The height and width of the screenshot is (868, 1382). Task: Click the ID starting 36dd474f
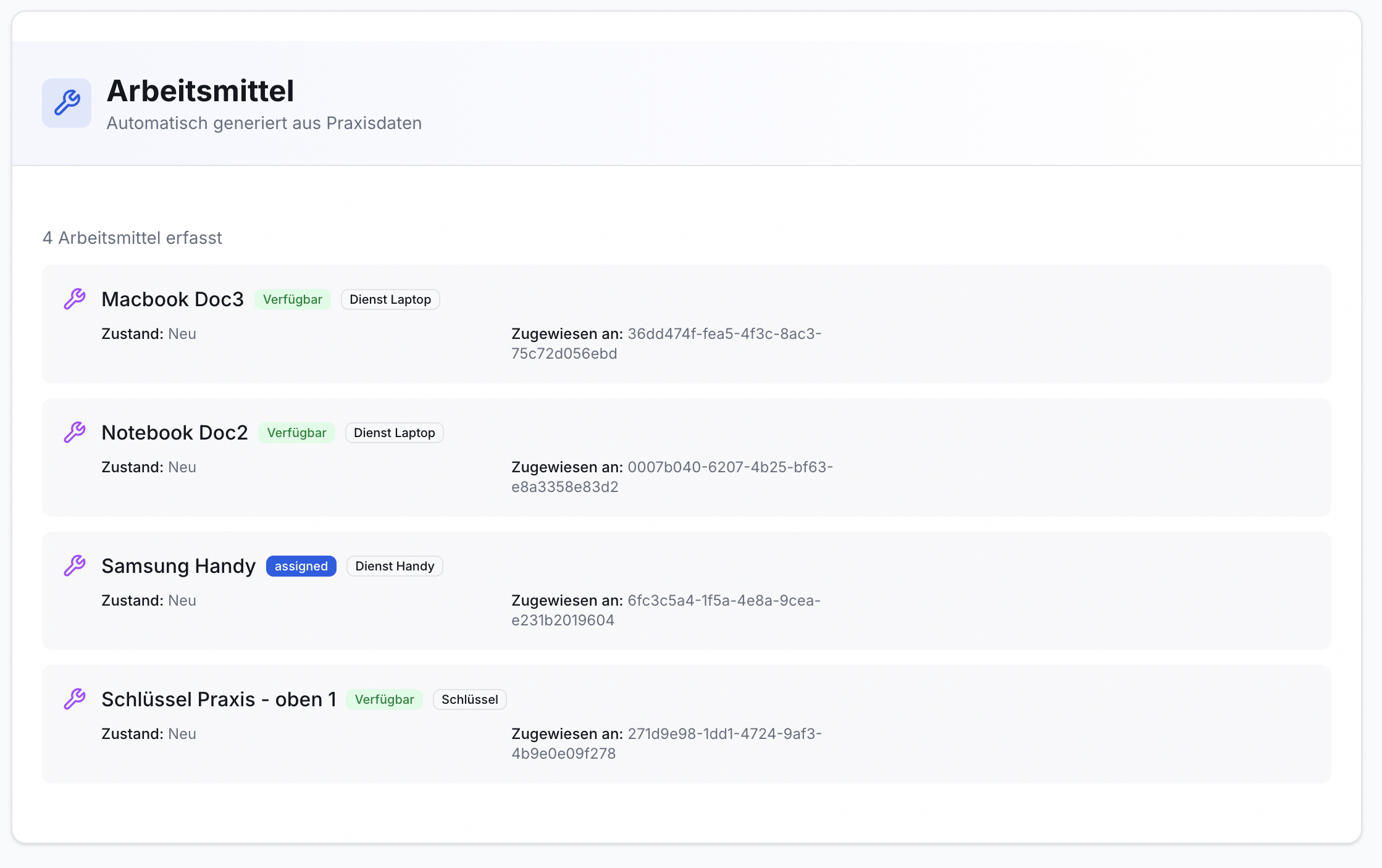coord(666,343)
